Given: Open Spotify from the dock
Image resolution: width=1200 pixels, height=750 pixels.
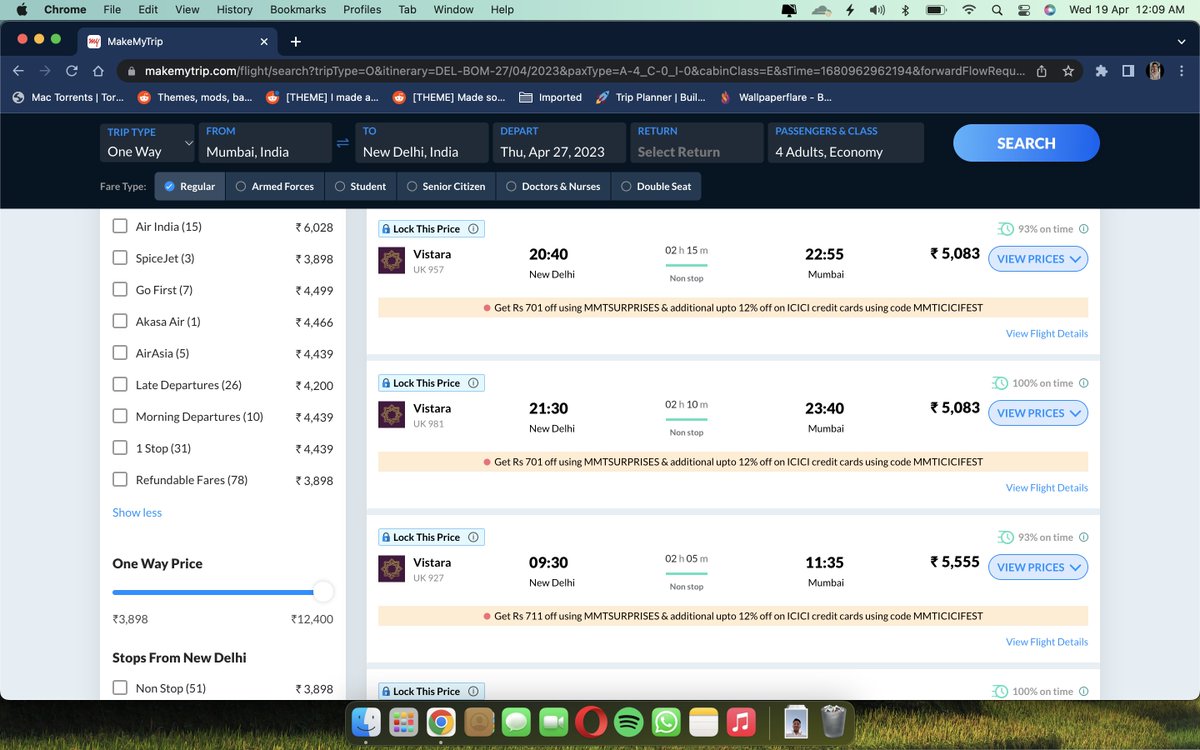Looking at the screenshot, I should [628, 721].
